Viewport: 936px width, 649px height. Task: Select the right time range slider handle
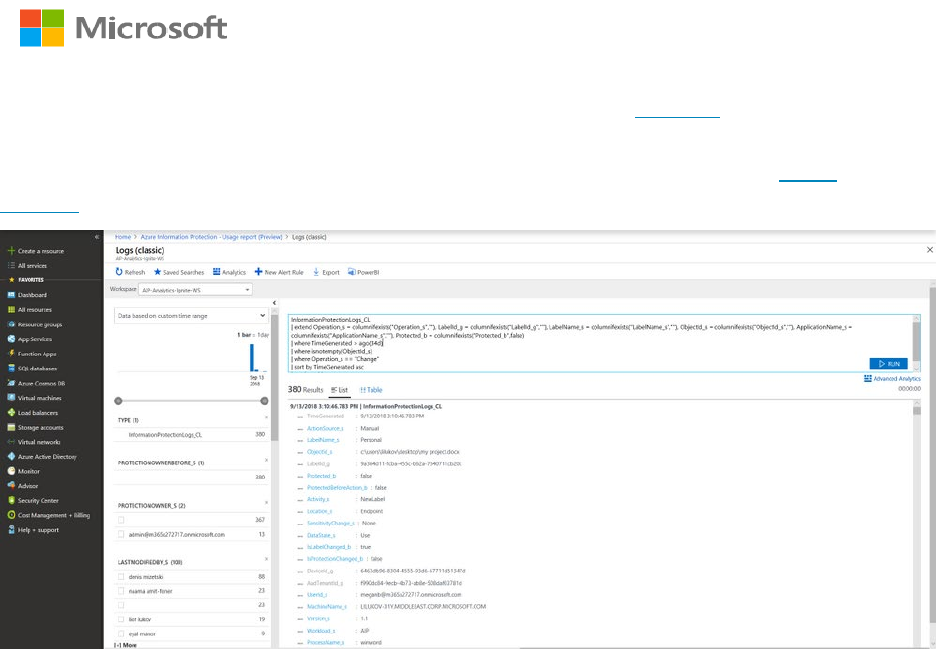264,401
